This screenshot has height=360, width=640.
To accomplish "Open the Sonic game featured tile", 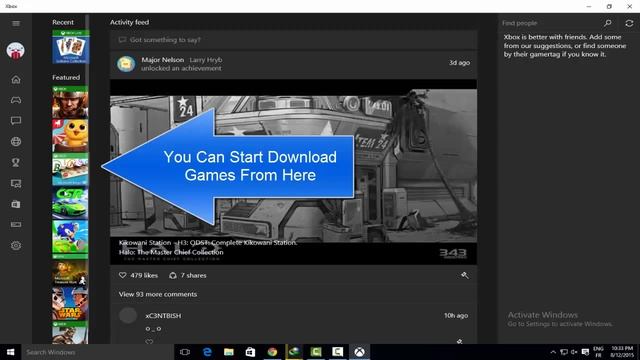I will click(x=70, y=237).
